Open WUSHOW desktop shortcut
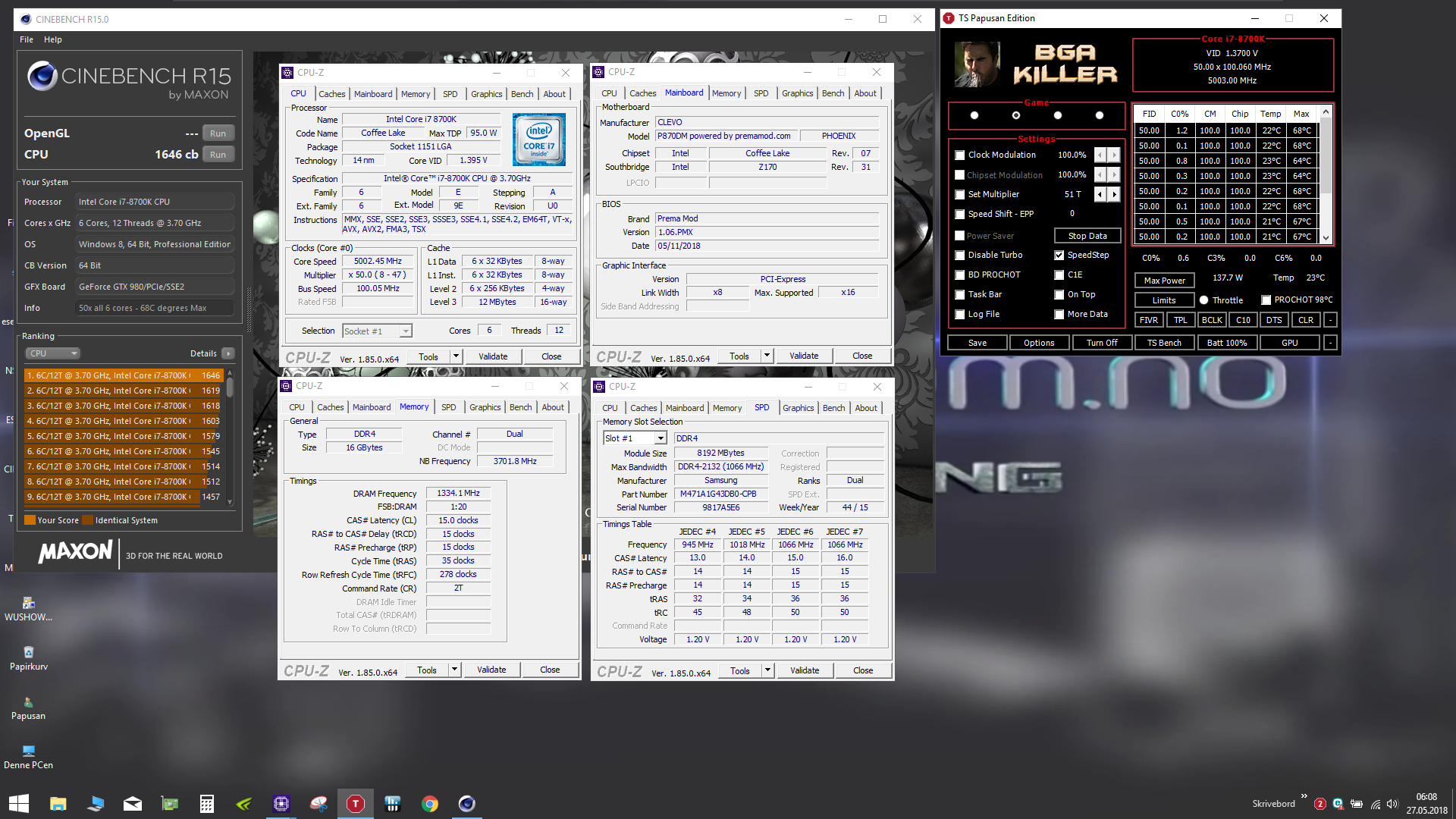The image size is (1456, 819). 28,609
